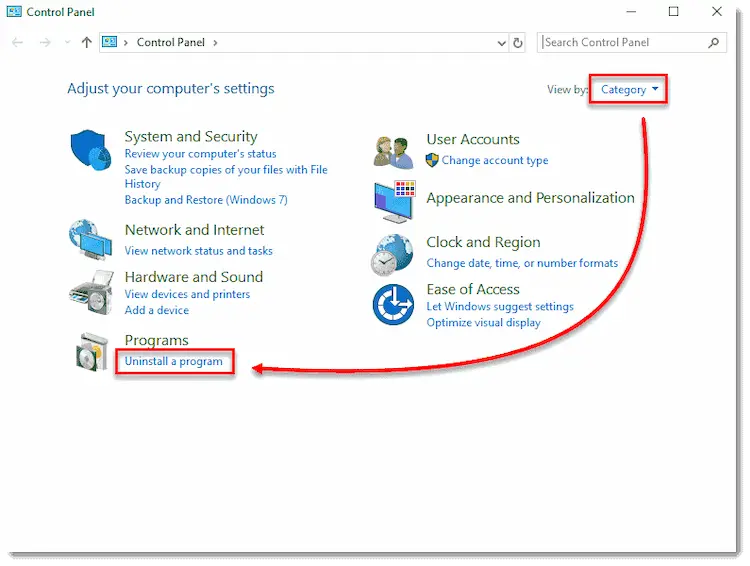This screenshot has height=566, width=750.
Task: Click the Control Panel title bar icon
Action: pos(14,11)
